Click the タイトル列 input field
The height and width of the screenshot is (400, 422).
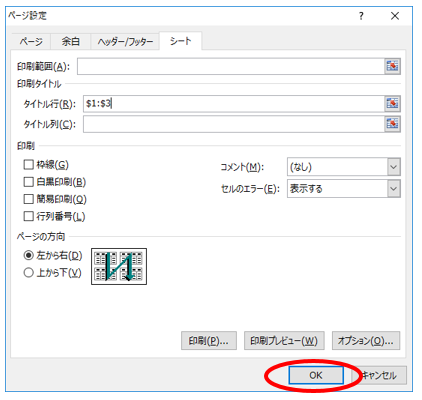234,124
